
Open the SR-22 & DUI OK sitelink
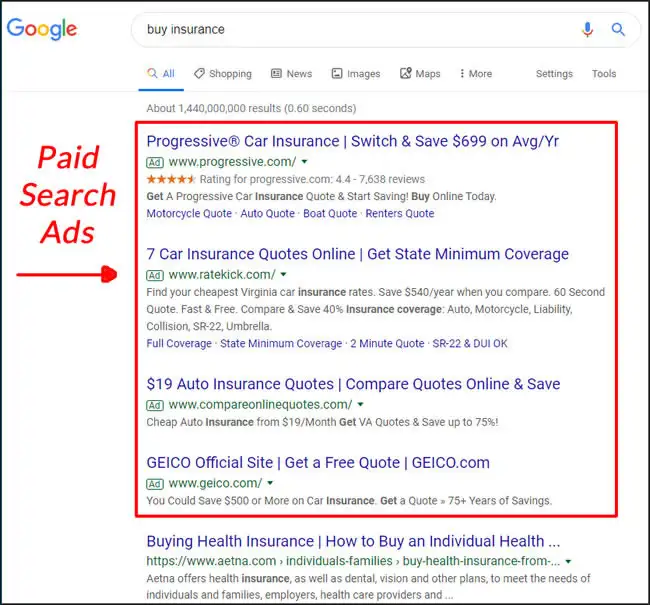(470, 344)
